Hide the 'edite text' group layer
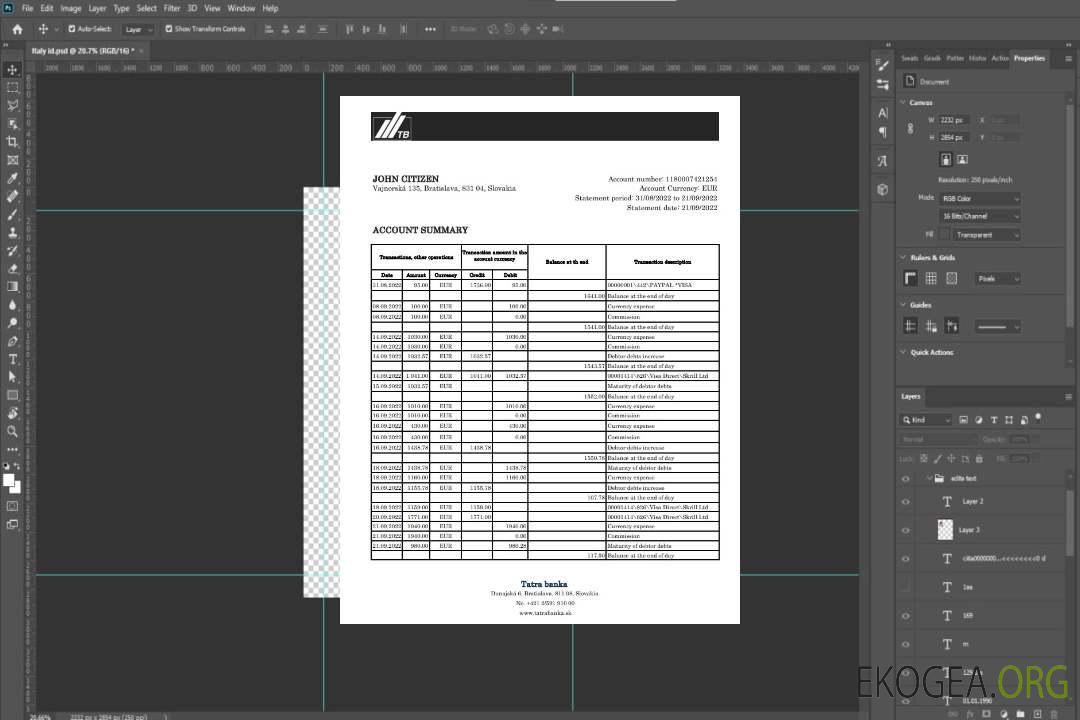Viewport: 1080px width, 720px height. click(906, 479)
